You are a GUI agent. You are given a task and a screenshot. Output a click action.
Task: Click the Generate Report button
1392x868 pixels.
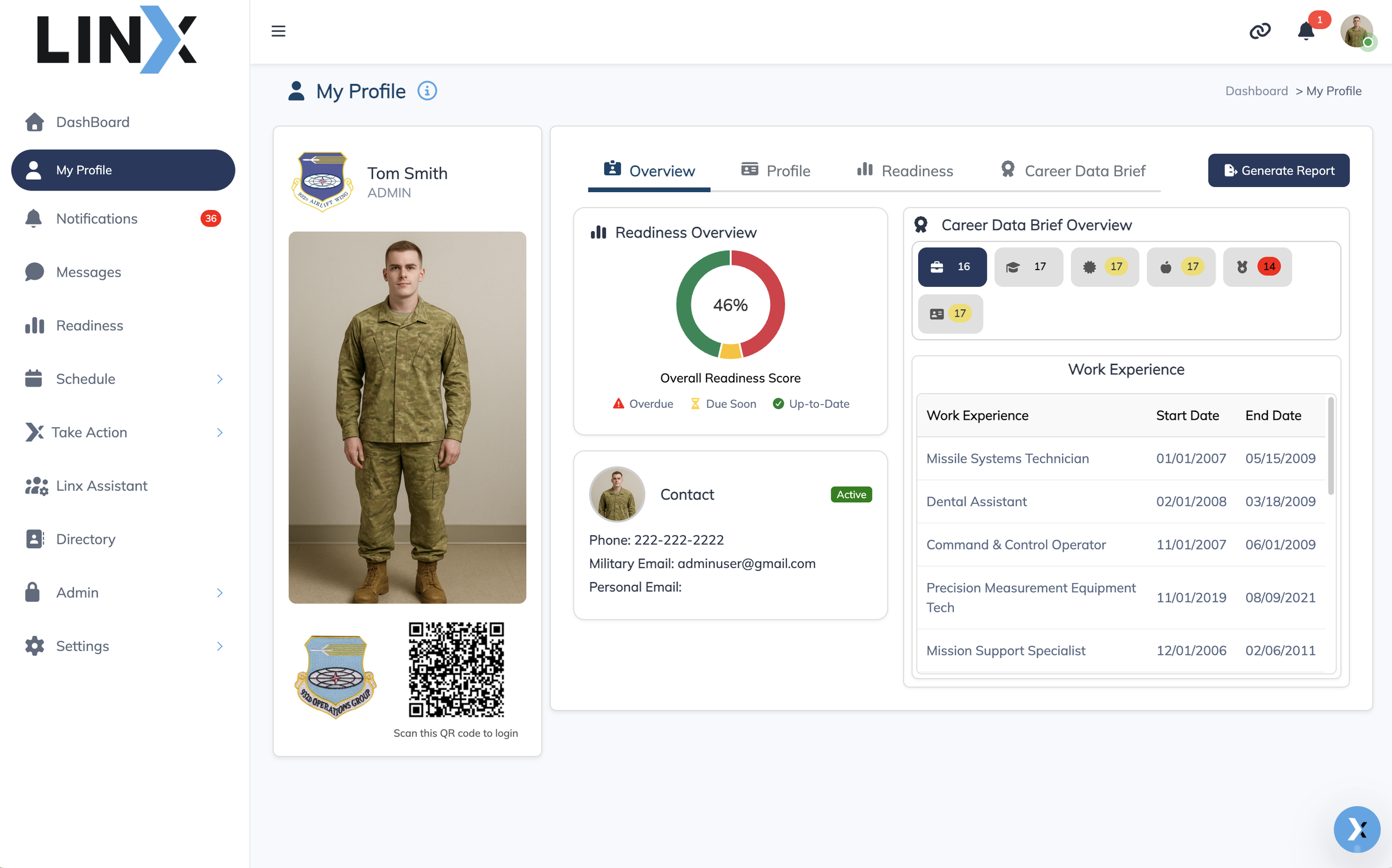click(x=1278, y=170)
